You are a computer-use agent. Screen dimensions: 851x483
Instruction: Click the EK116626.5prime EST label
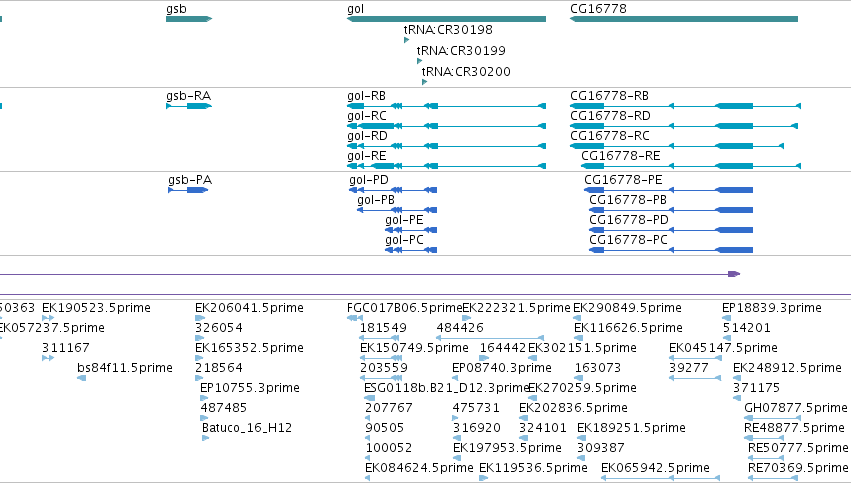coord(628,328)
